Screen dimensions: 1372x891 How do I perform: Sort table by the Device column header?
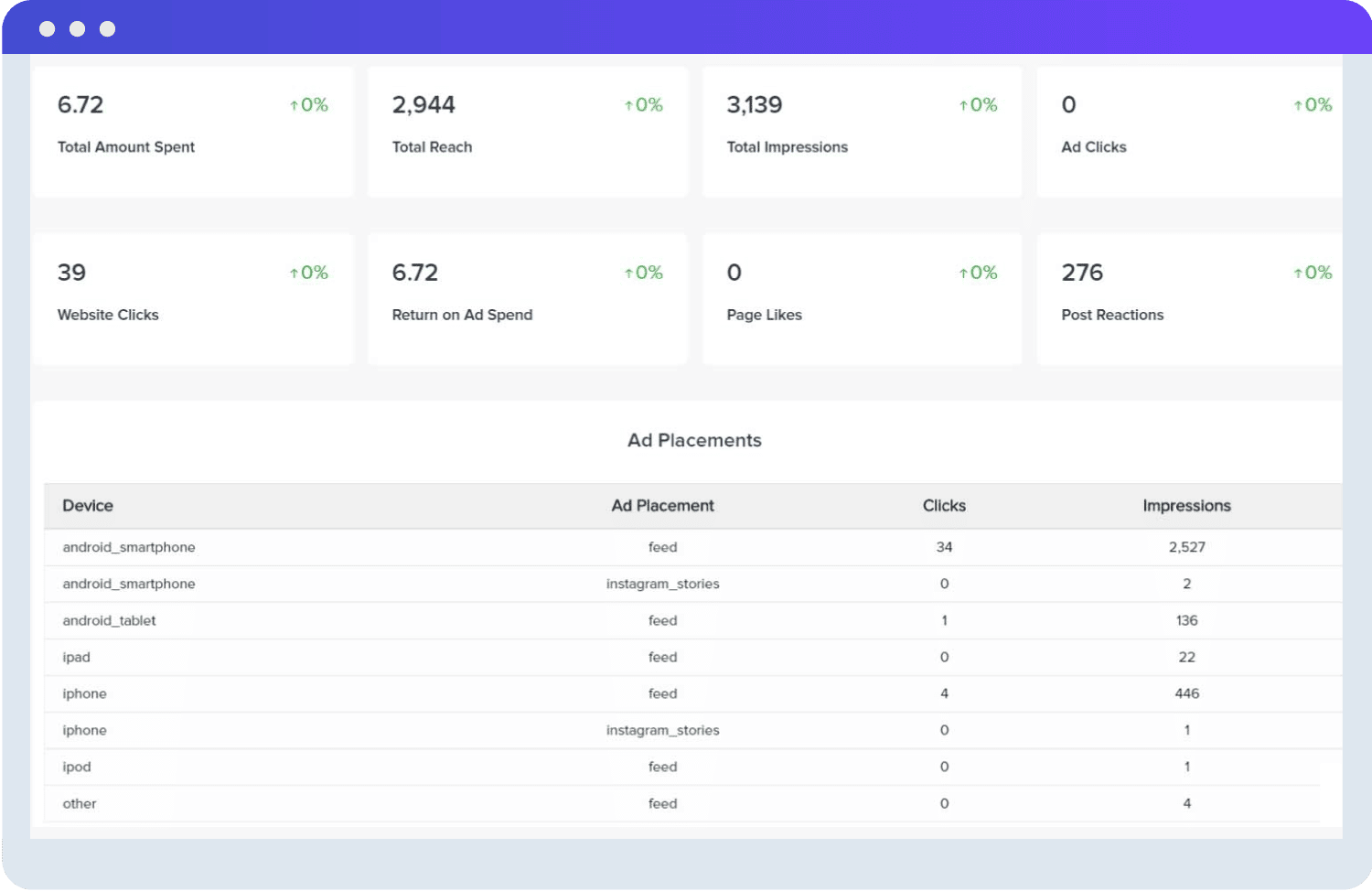coord(88,505)
